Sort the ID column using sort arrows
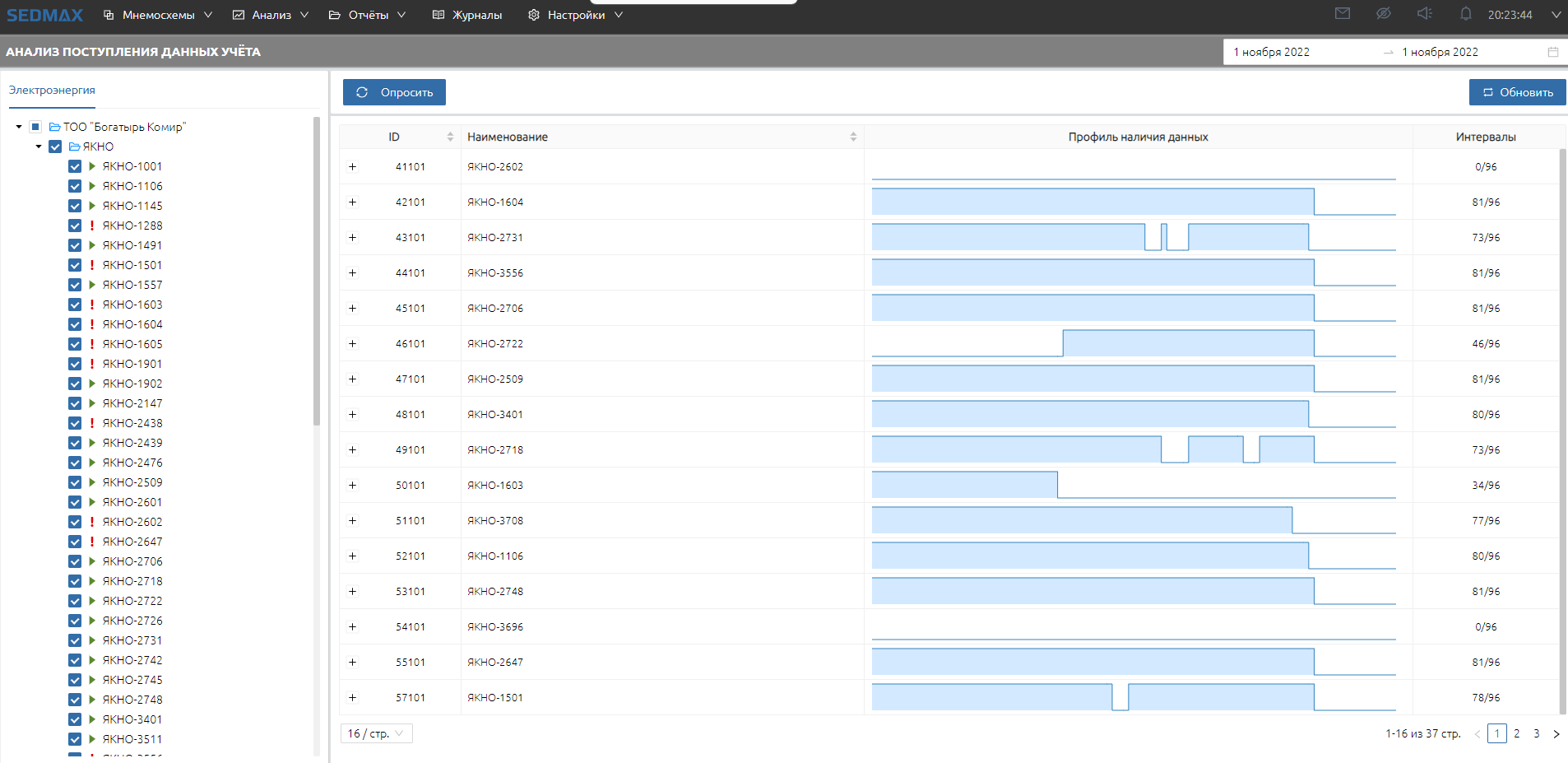The width and height of the screenshot is (1568, 763). coord(450,137)
